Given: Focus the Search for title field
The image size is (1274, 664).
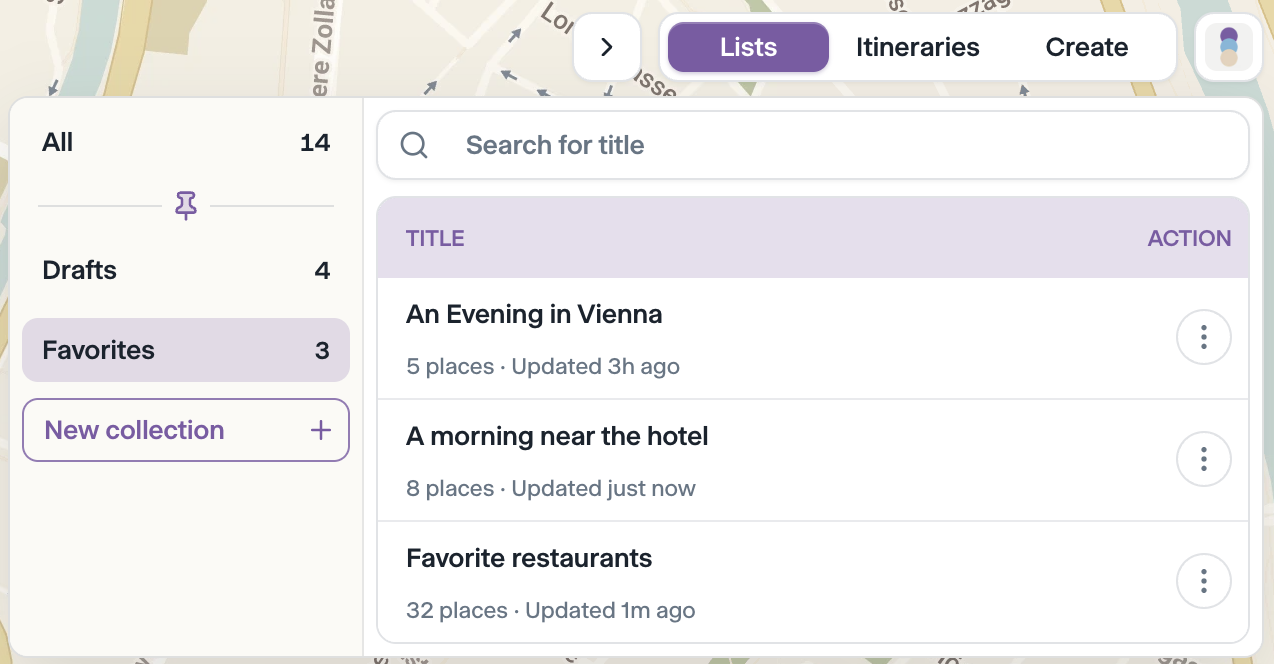Looking at the screenshot, I should pos(813,145).
